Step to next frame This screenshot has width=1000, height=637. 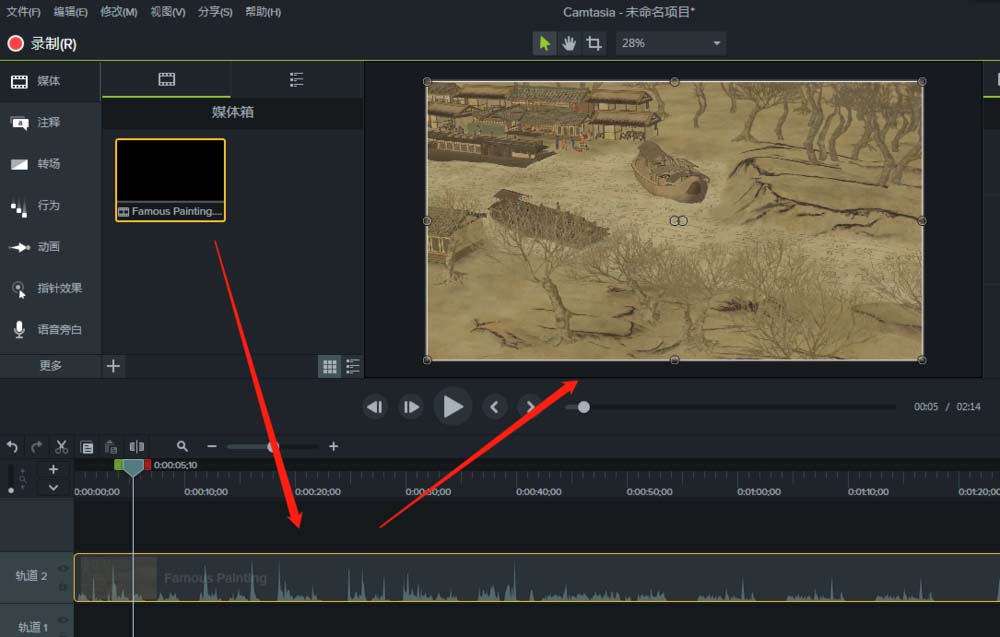(411, 407)
